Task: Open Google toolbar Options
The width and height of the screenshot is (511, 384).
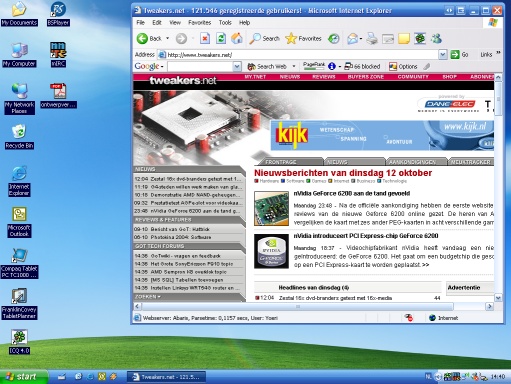Action: (x=403, y=66)
